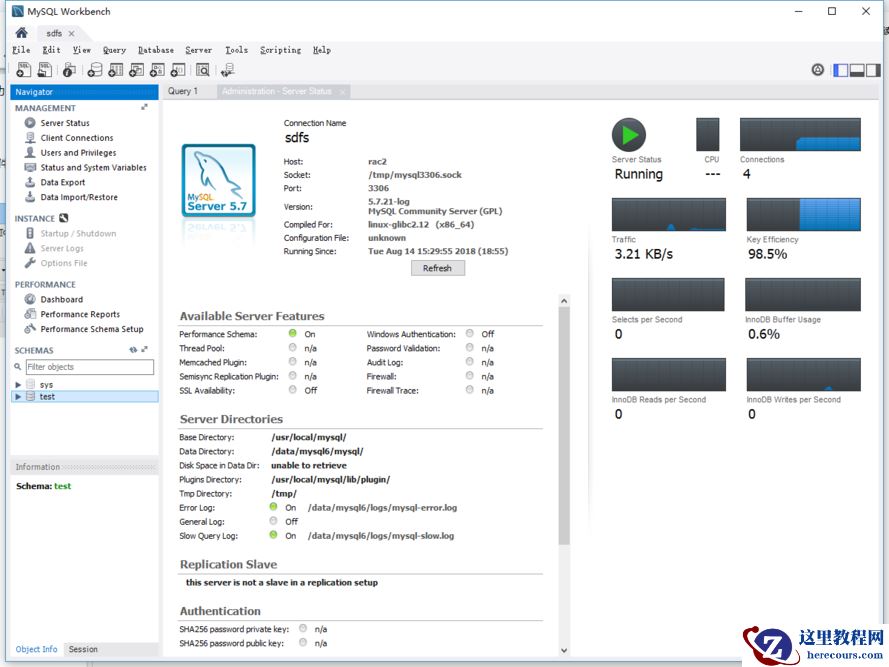Expand the sys schema tree

[18, 384]
